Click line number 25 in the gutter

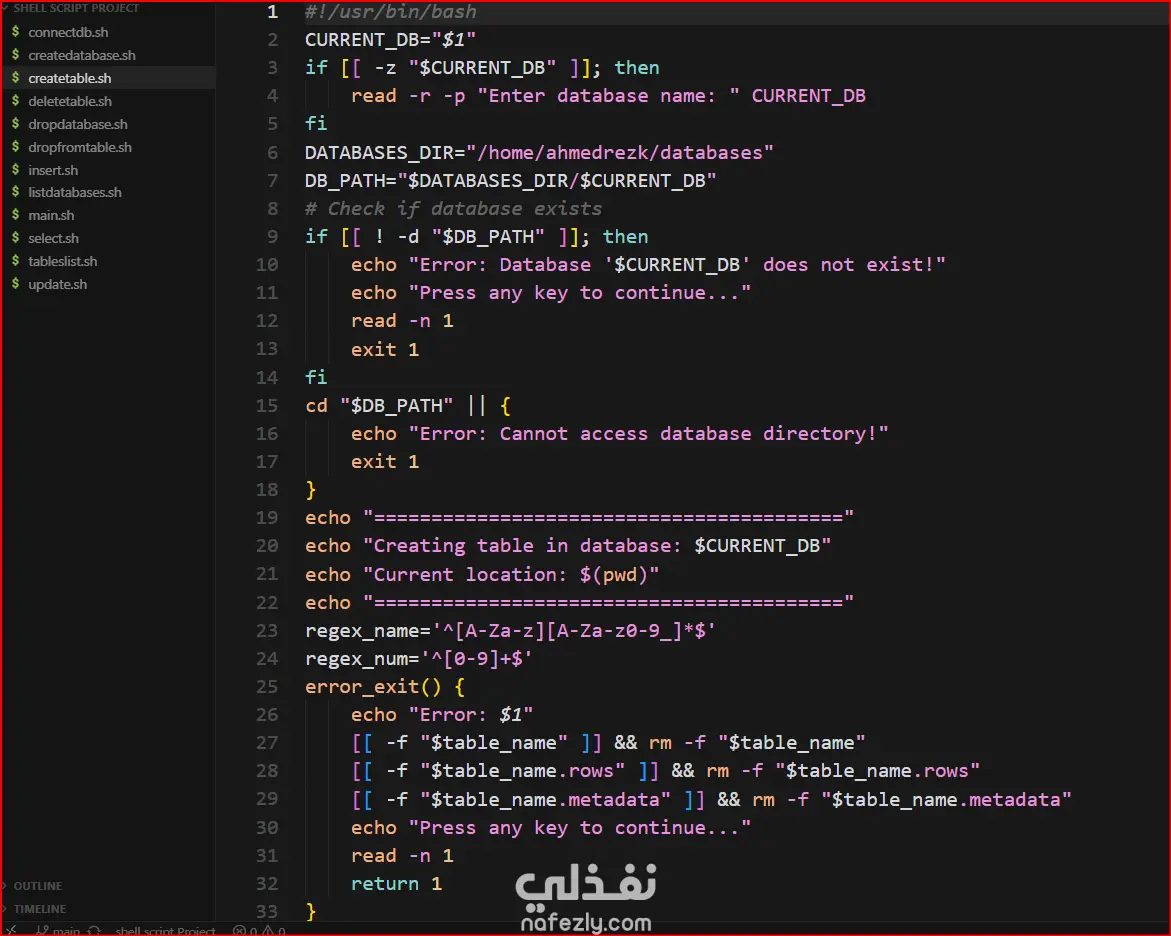coord(267,686)
